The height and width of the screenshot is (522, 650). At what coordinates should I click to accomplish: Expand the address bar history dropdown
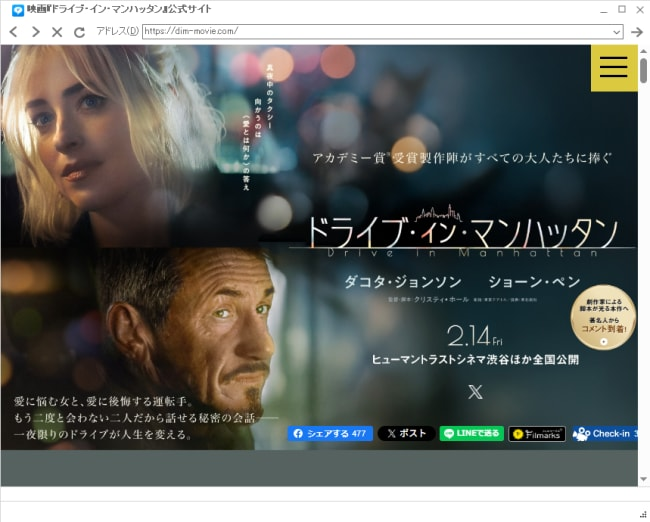pyautogui.click(x=616, y=32)
